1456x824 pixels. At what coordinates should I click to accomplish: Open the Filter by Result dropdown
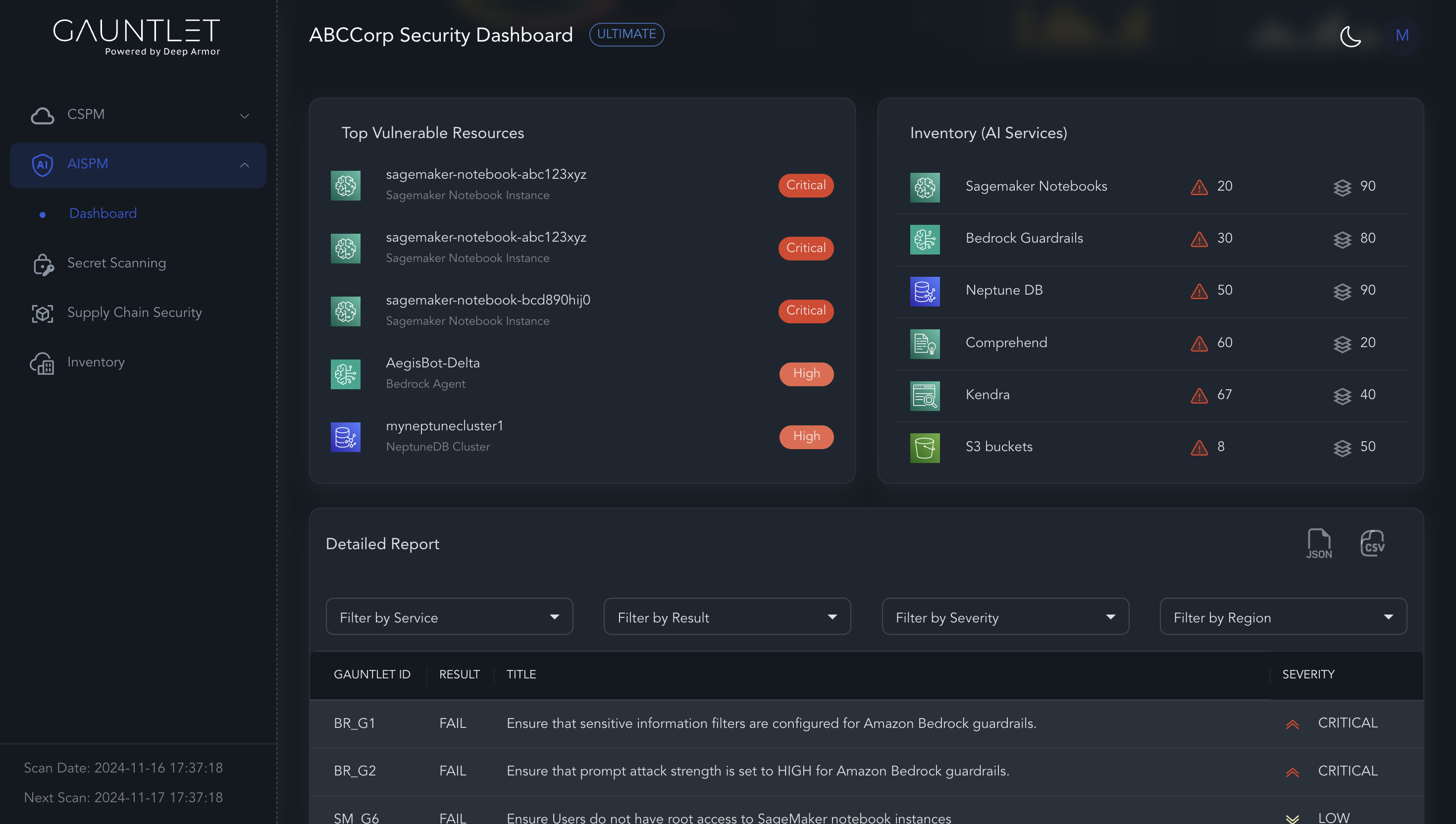[727, 617]
